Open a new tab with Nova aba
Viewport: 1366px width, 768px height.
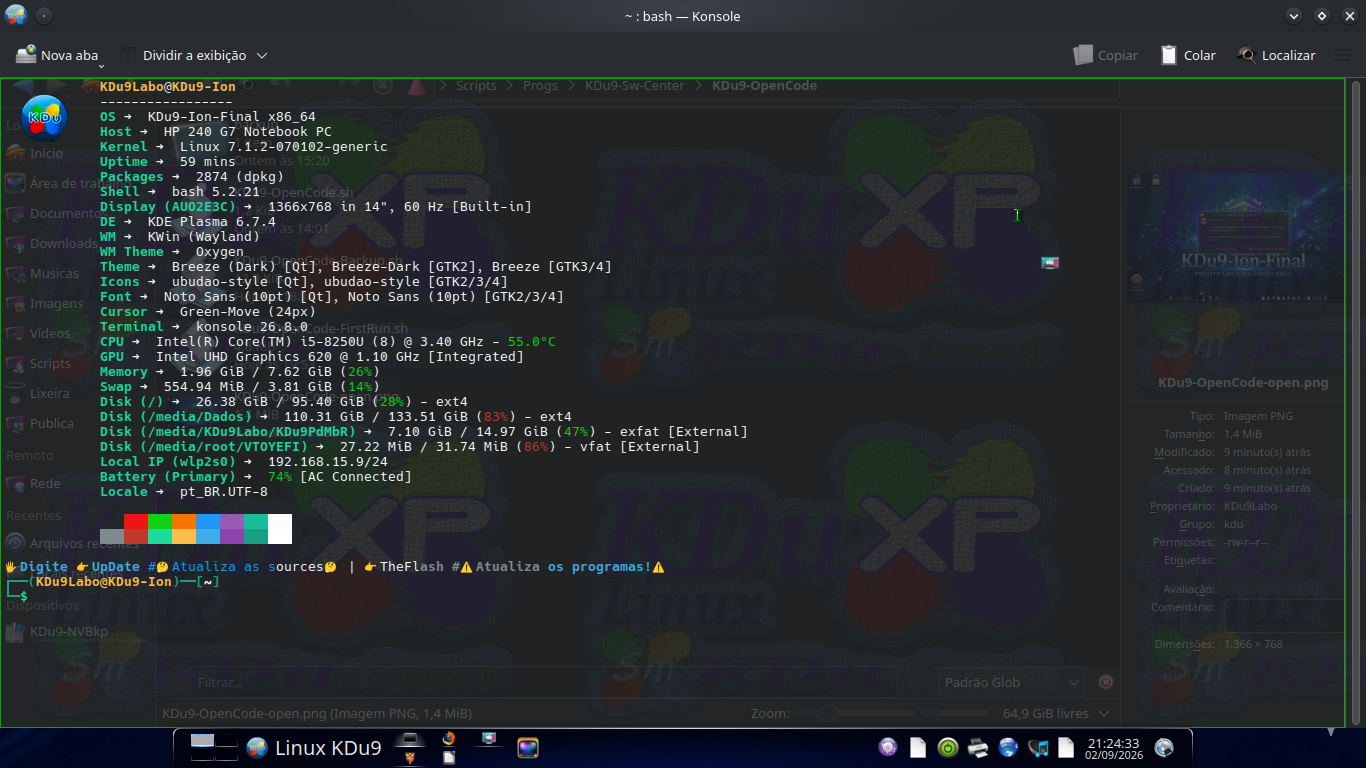pos(58,56)
